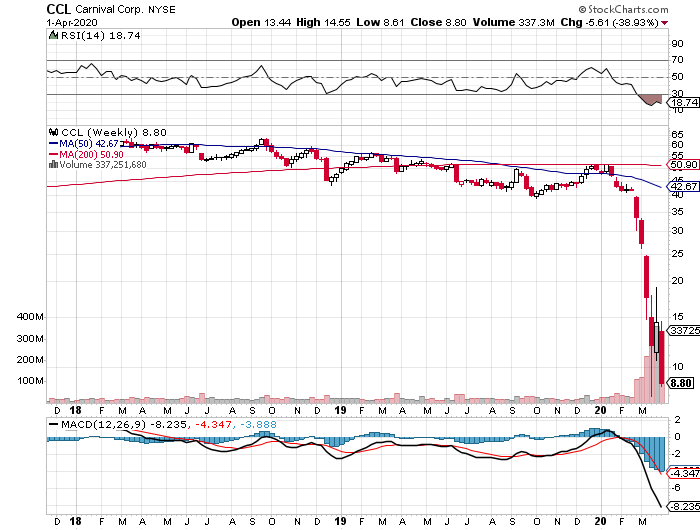
Task: Click the 33725 volume tag on right axis
Action: (683, 330)
